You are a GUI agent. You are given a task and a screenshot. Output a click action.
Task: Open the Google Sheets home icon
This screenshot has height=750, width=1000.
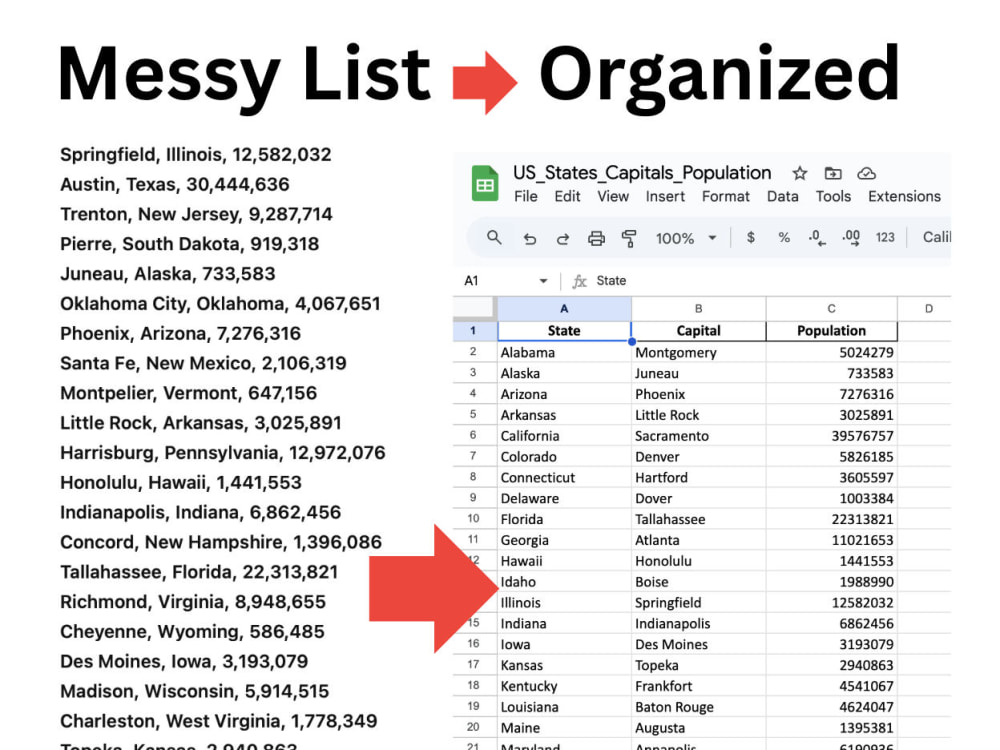point(485,183)
